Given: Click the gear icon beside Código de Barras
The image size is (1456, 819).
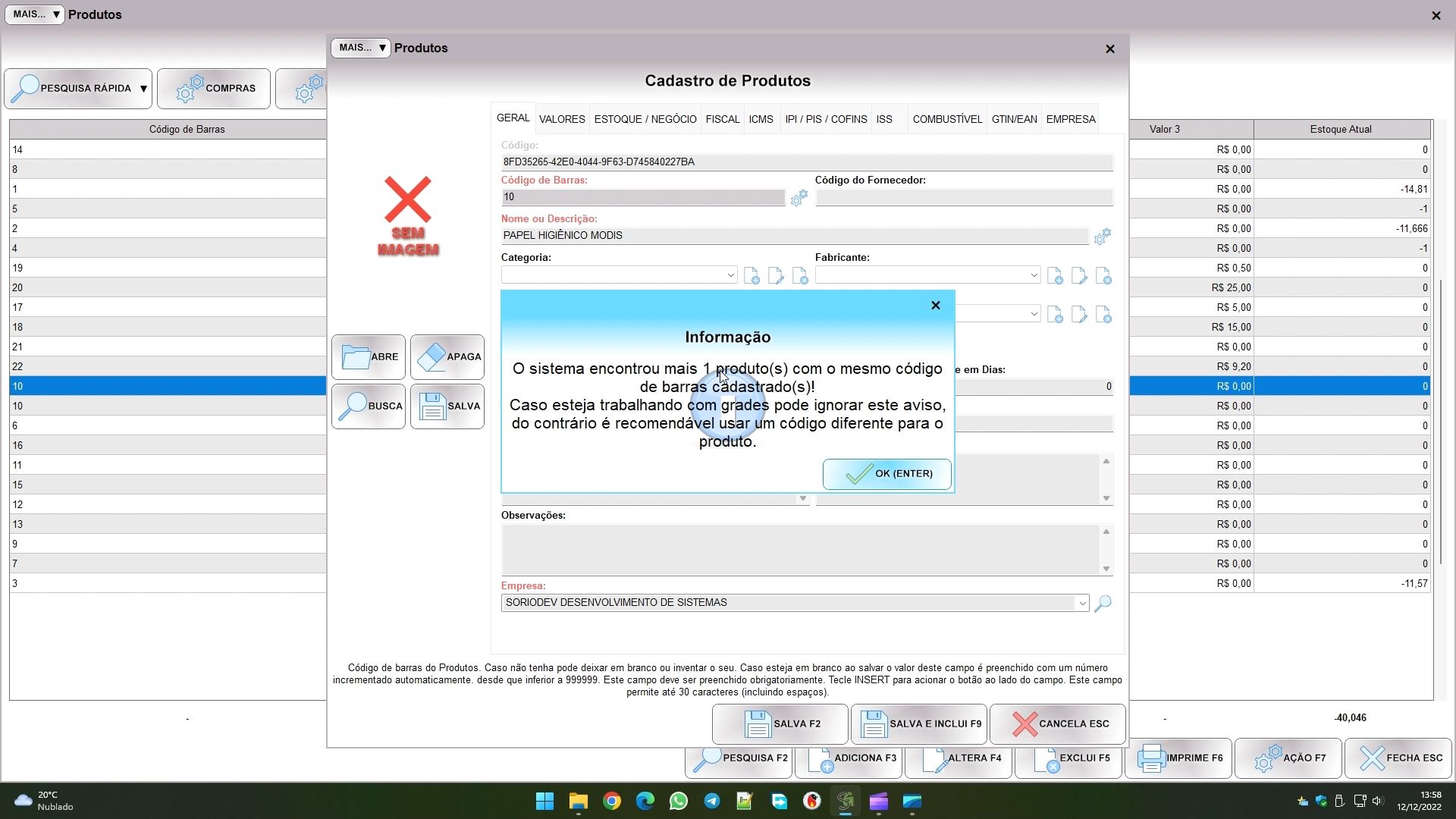Looking at the screenshot, I should click(x=799, y=199).
